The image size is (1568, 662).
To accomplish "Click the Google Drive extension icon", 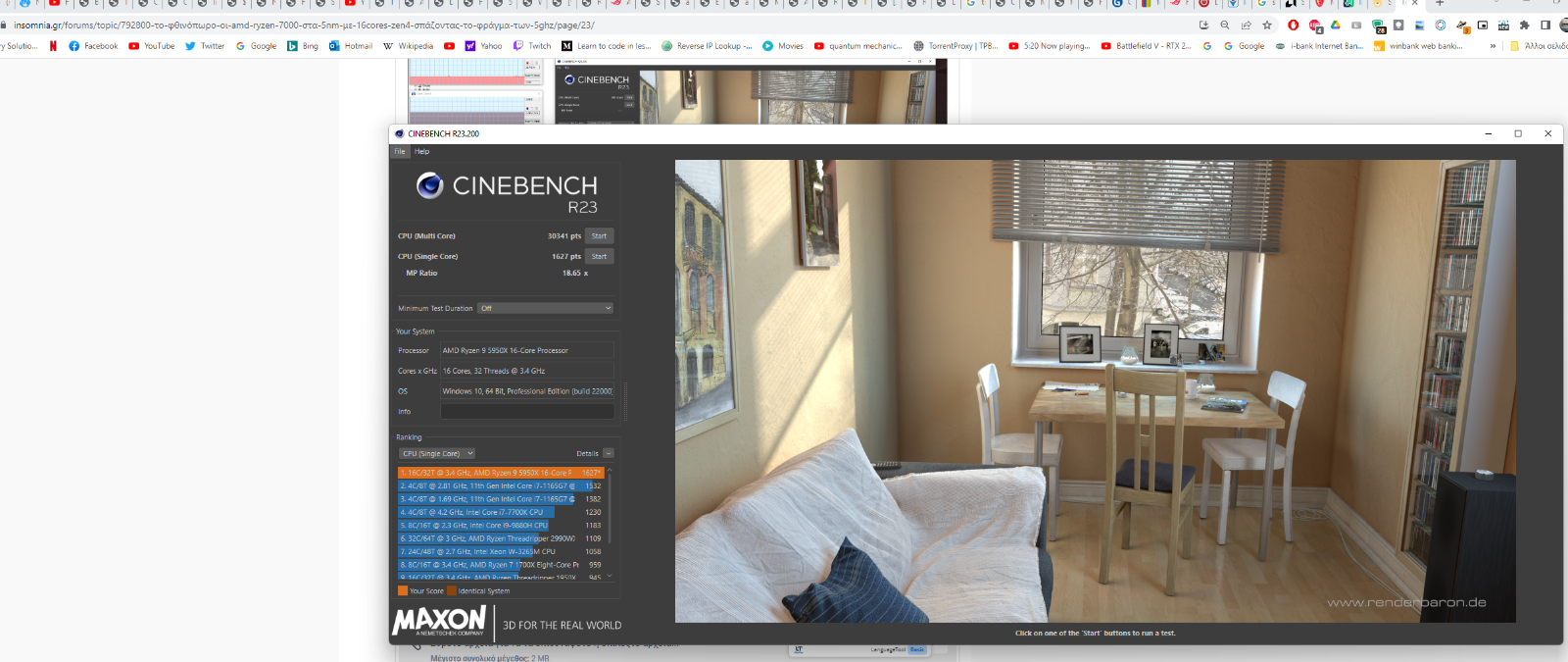I will pyautogui.click(x=1335, y=25).
